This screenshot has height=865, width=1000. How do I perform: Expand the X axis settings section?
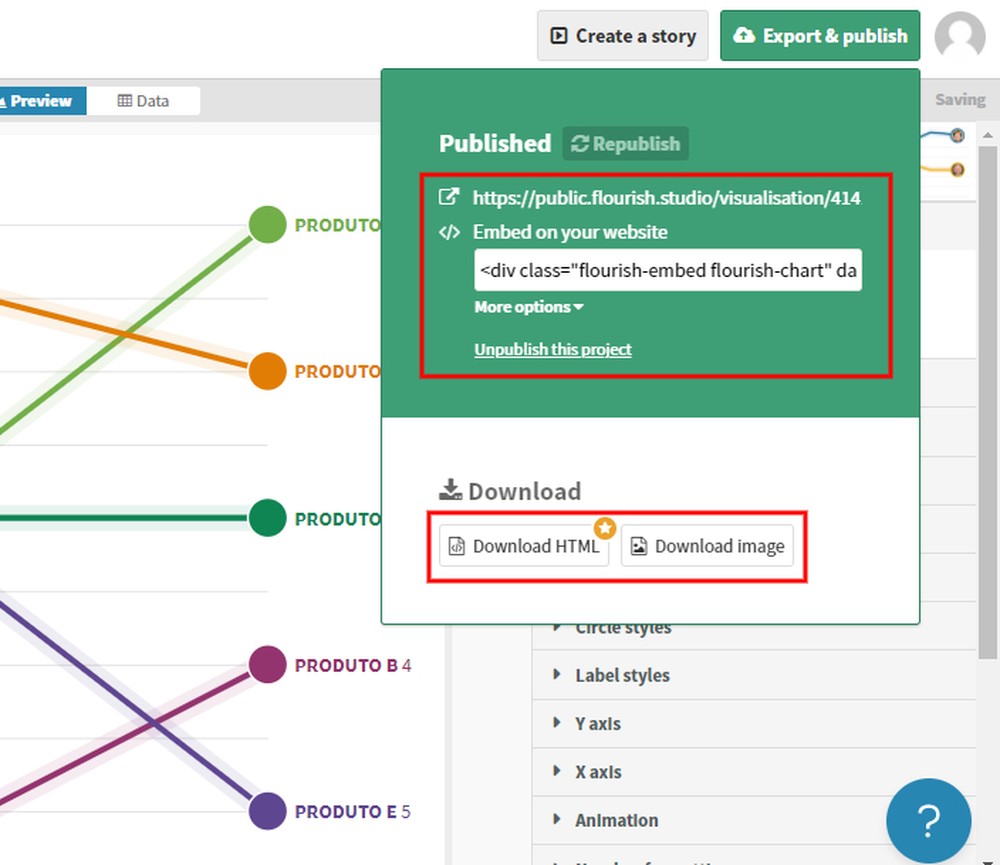tap(600, 771)
